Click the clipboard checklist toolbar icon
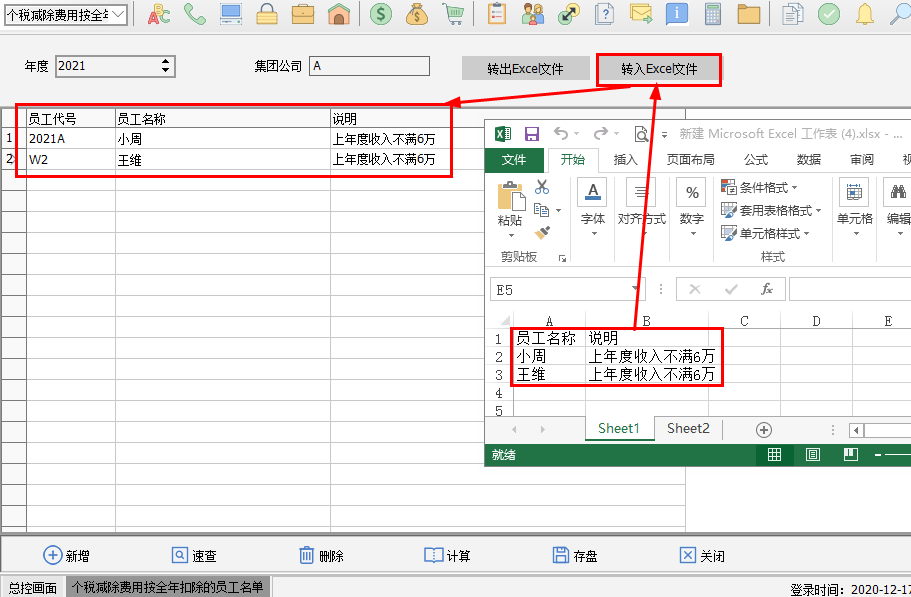Image resolution: width=911 pixels, height=597 pixels. [x=497, y=14]
